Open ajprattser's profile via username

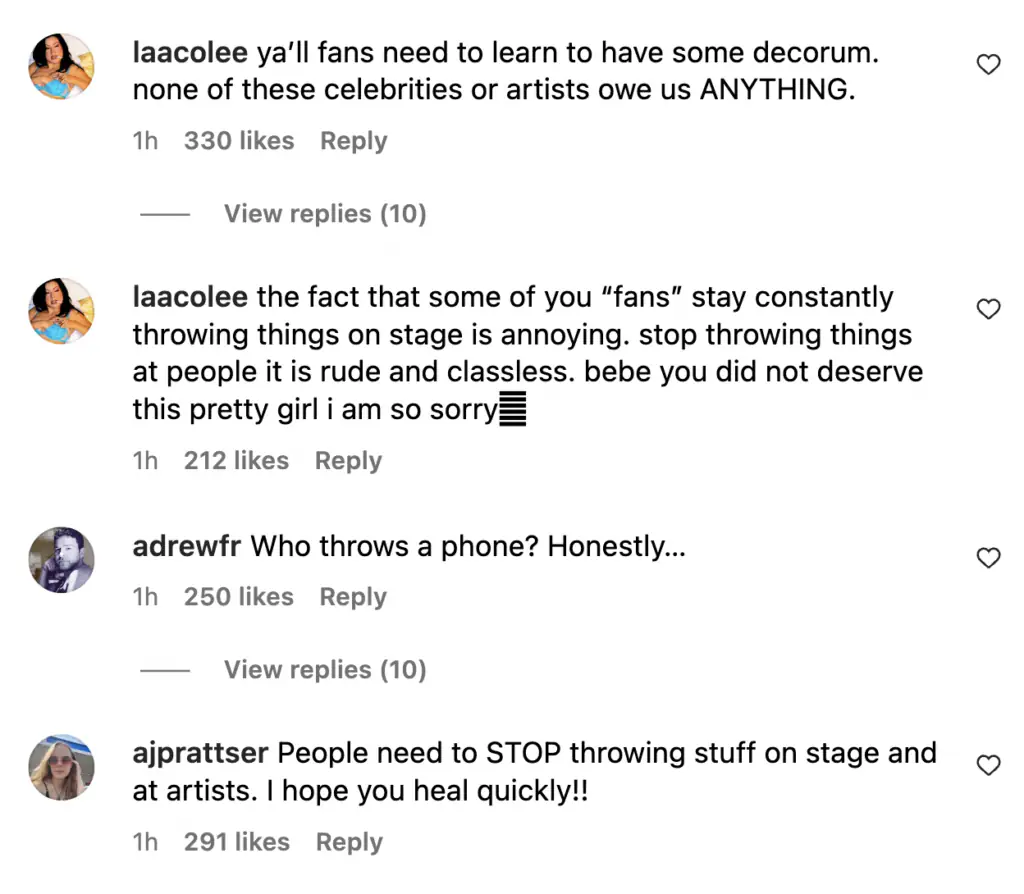tap(199, 753)
